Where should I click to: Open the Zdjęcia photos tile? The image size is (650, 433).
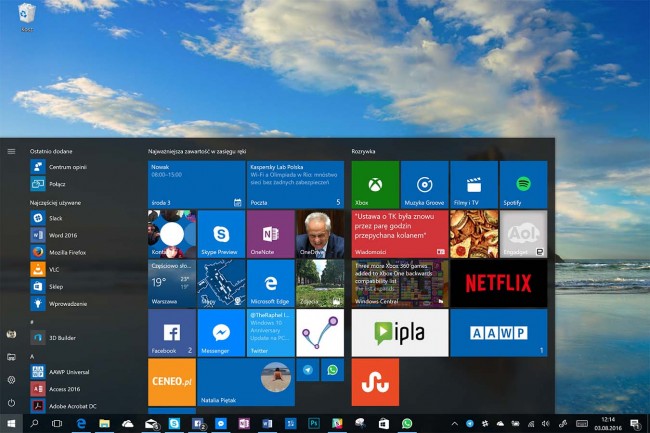click(320, 283)
